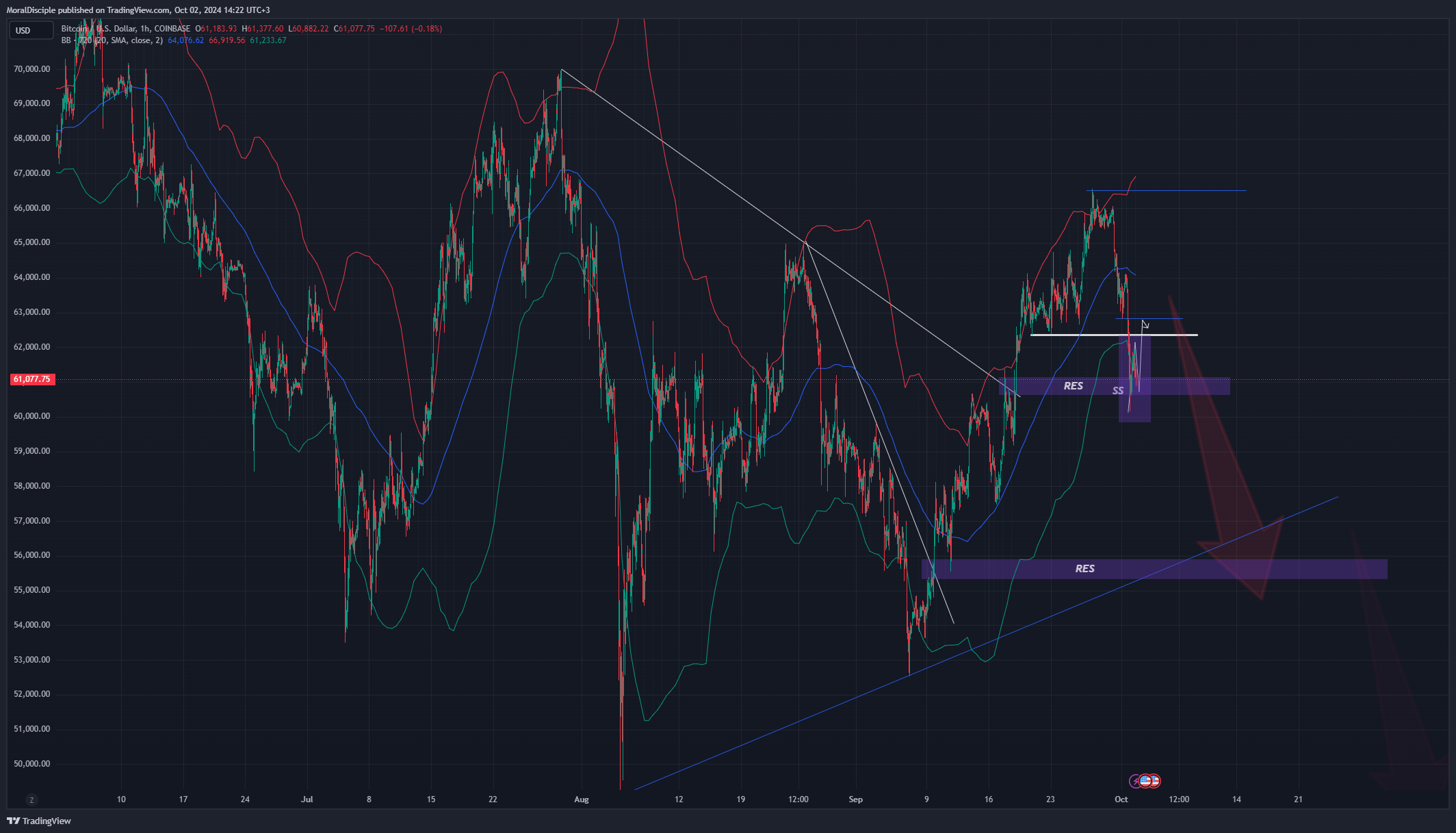Click the BB indicator legend name

pos(112,40)
